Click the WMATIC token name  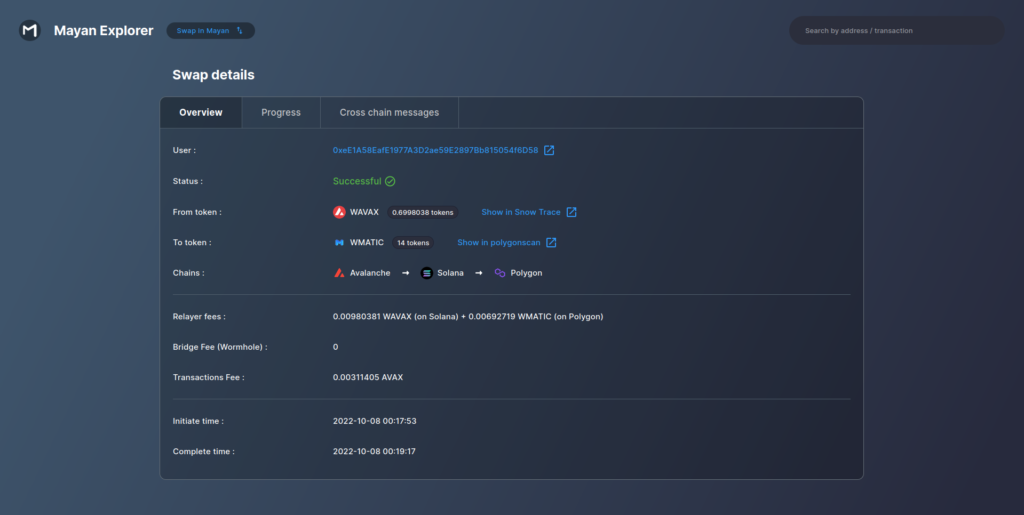point(367,242)
